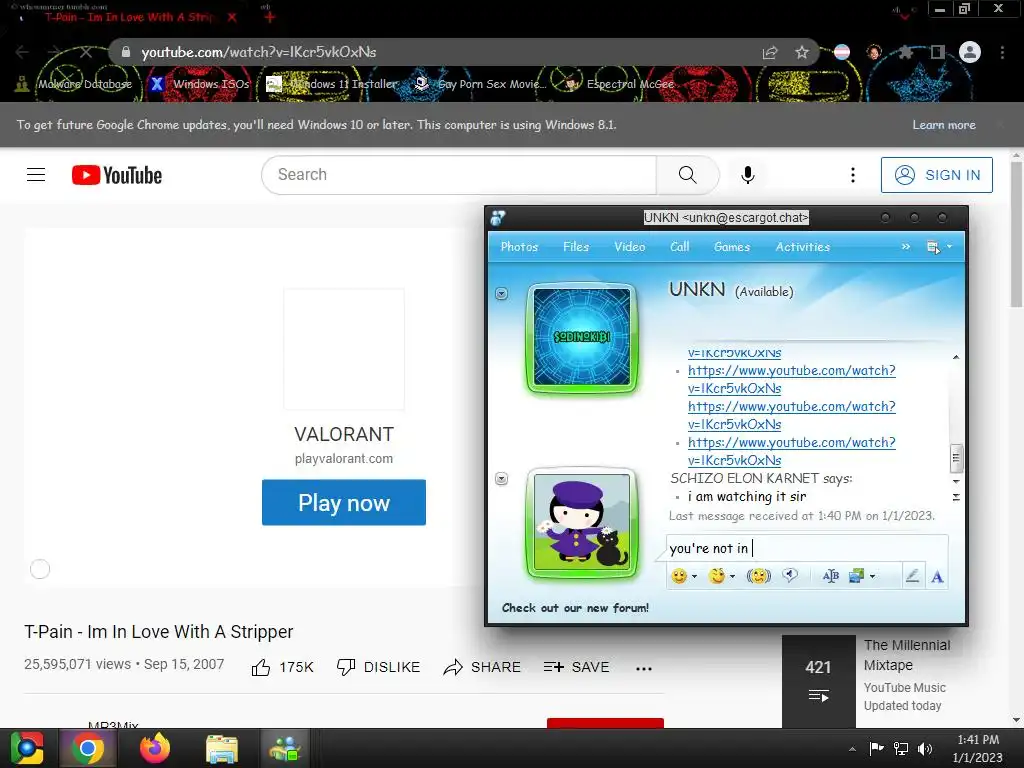Click the YouTube search magnifier button

click(x=688, y=174)
